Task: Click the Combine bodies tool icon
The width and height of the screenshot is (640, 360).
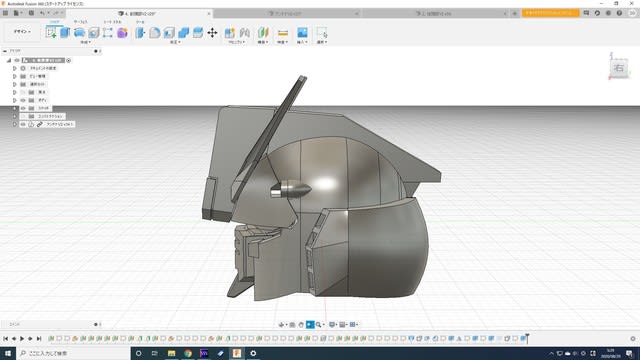Action: (x=184, y=33)
